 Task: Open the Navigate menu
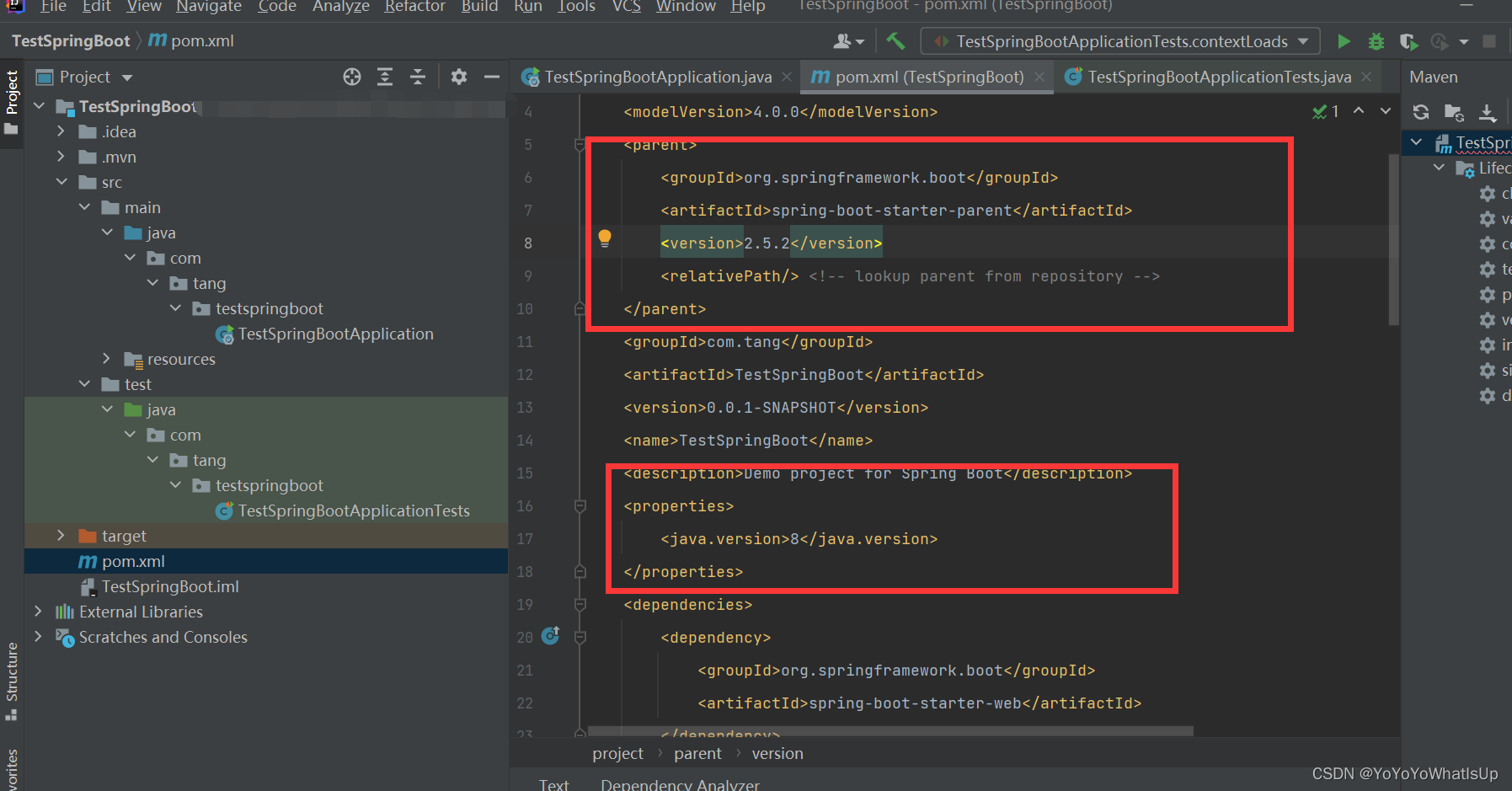(x=209, y=7)
